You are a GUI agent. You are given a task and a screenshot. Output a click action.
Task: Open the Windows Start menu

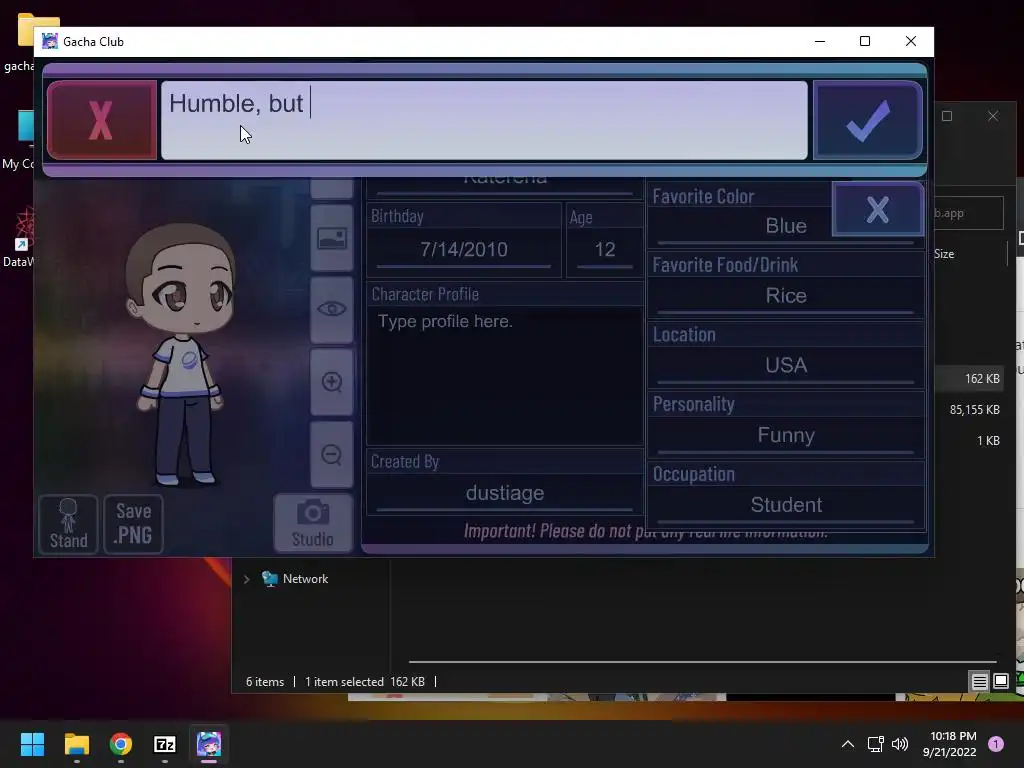(x=32, y=744)
